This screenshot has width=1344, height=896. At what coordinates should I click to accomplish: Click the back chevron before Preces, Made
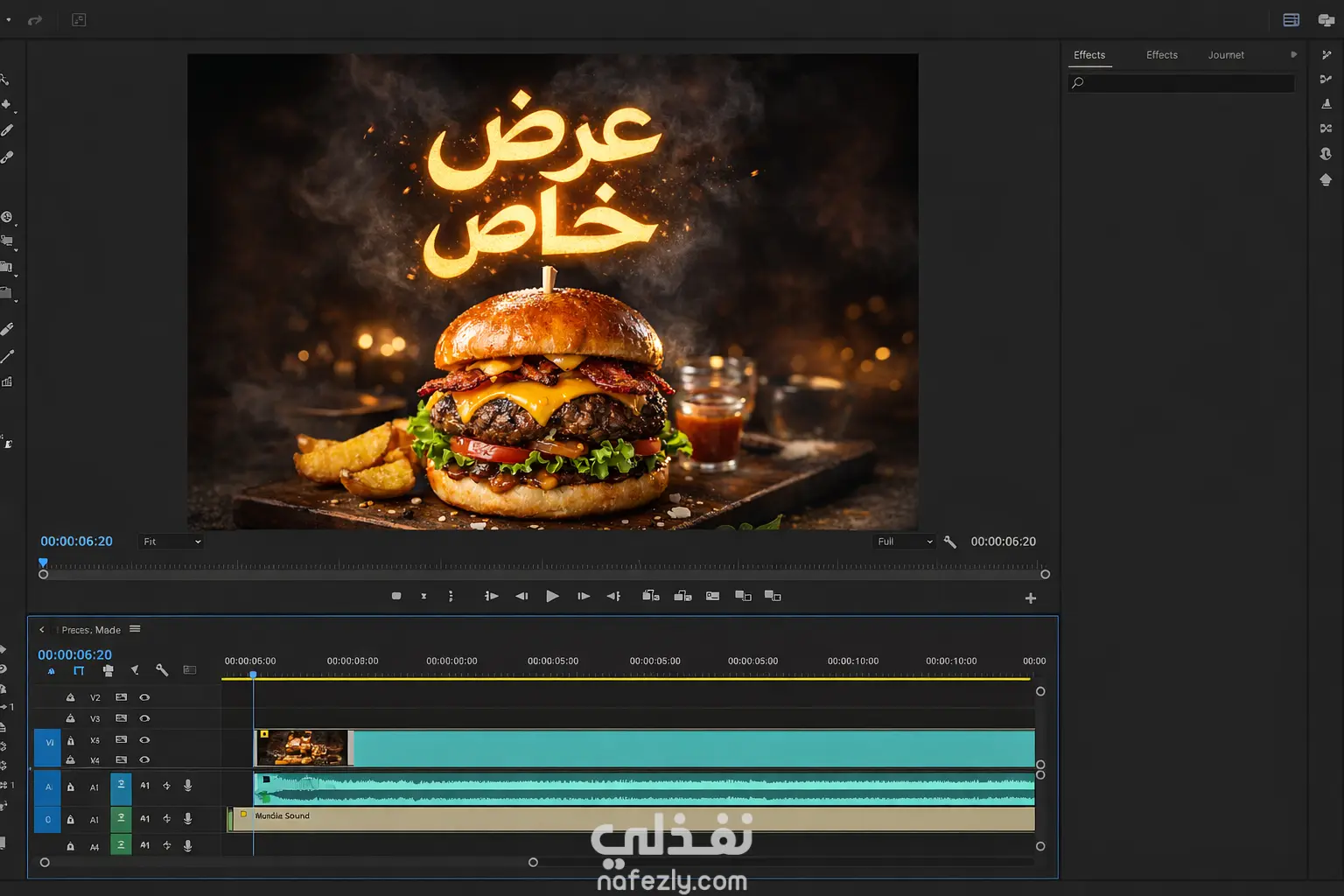coord(41,630)
